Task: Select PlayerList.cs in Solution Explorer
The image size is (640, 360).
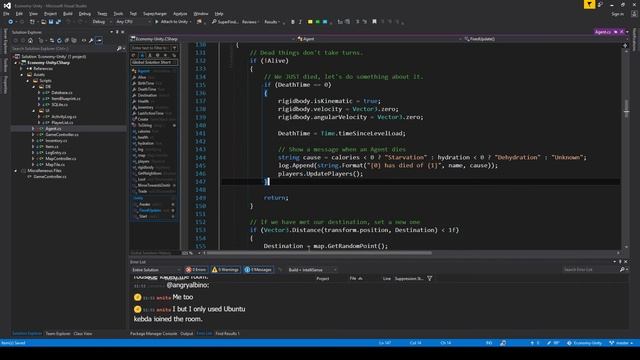Action: (x=62, y=122)
